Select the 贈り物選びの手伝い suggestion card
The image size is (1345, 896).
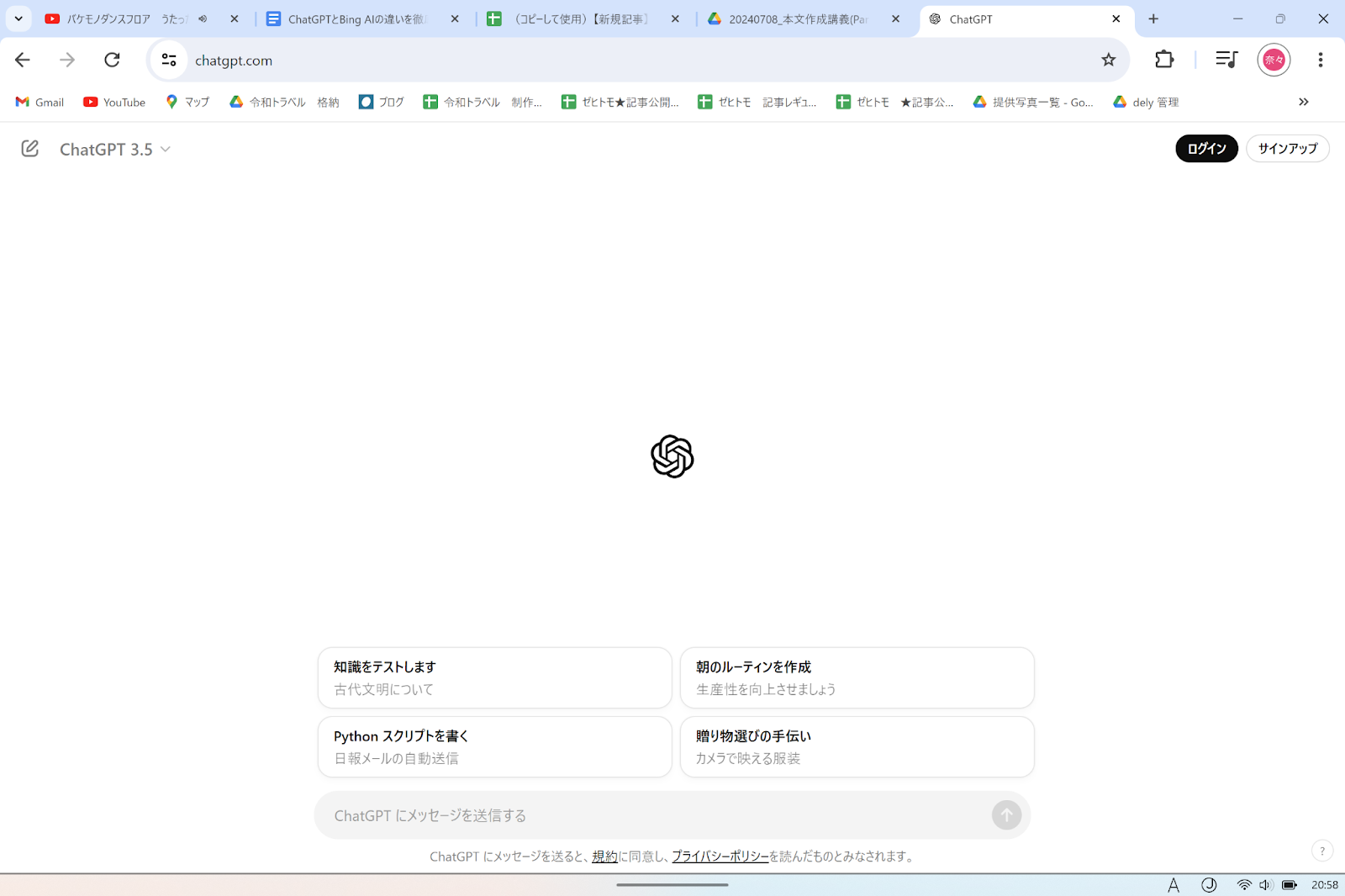pos(857,746)
